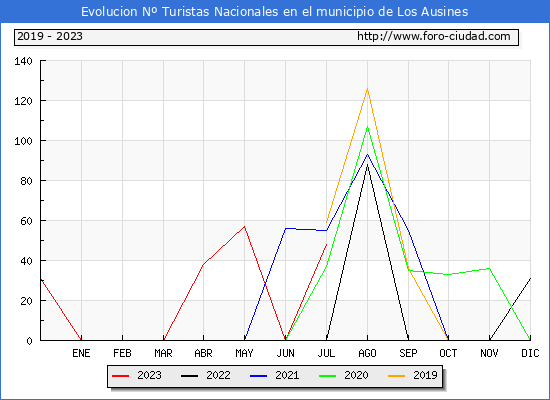Click the red 2023 legend color swatch
Image resolution: width=550 pixels, height=400 pixels.
(120, 376)
